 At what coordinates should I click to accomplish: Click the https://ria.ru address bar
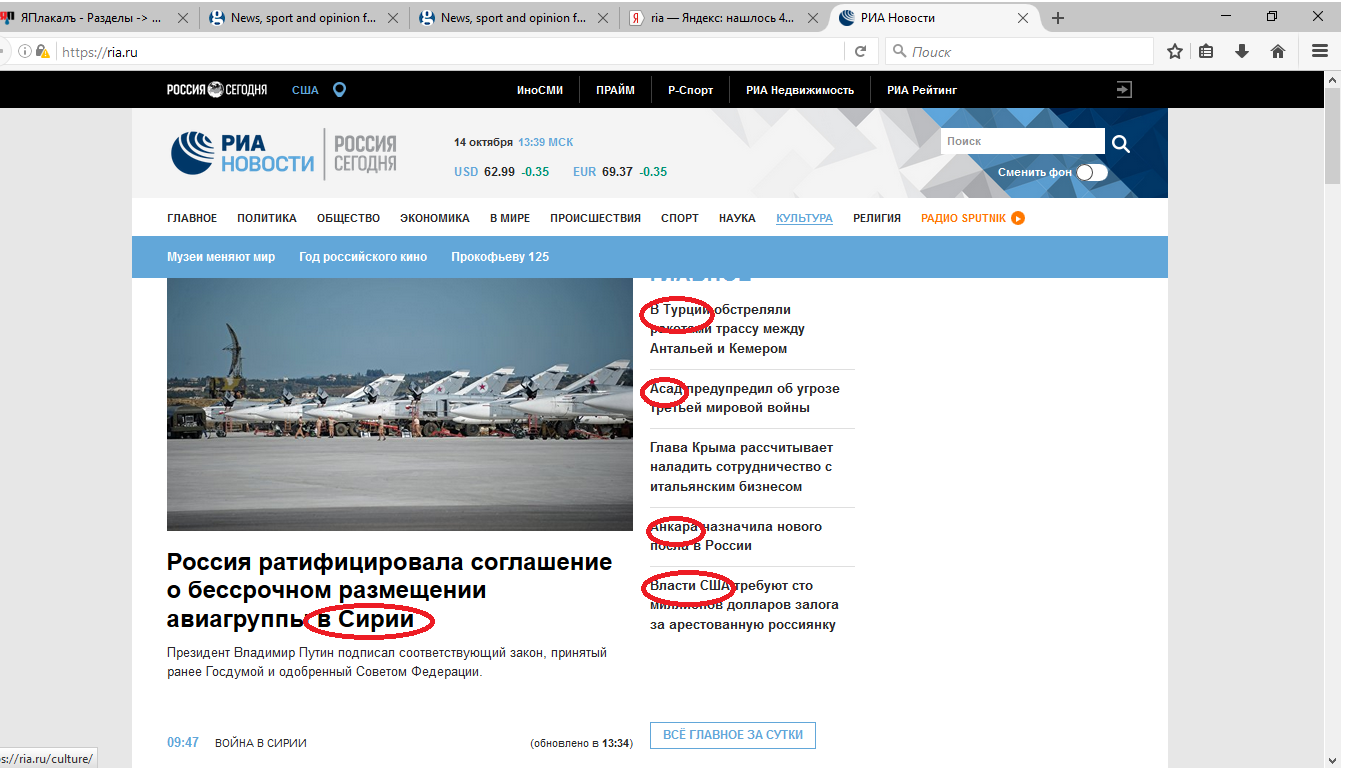pyautogui.click(x=450, y=52)
